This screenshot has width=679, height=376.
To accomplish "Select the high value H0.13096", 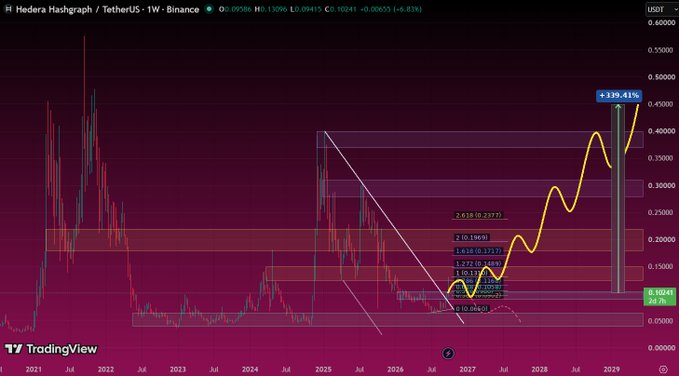I will coord(270,9).
